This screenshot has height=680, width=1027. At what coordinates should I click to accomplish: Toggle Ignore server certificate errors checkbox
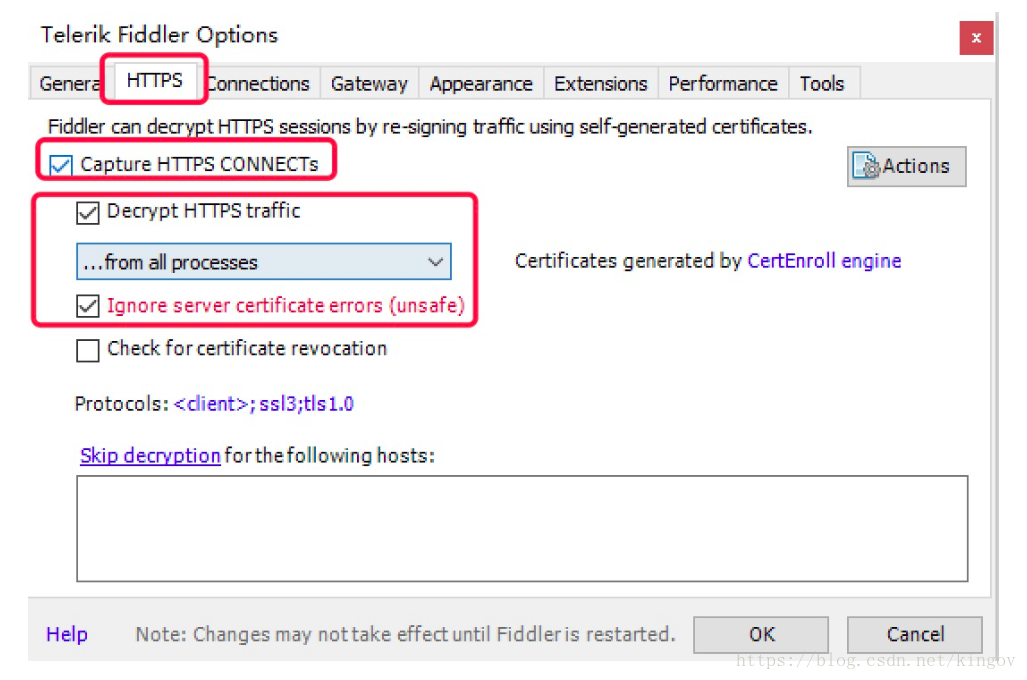click(87, 306)
